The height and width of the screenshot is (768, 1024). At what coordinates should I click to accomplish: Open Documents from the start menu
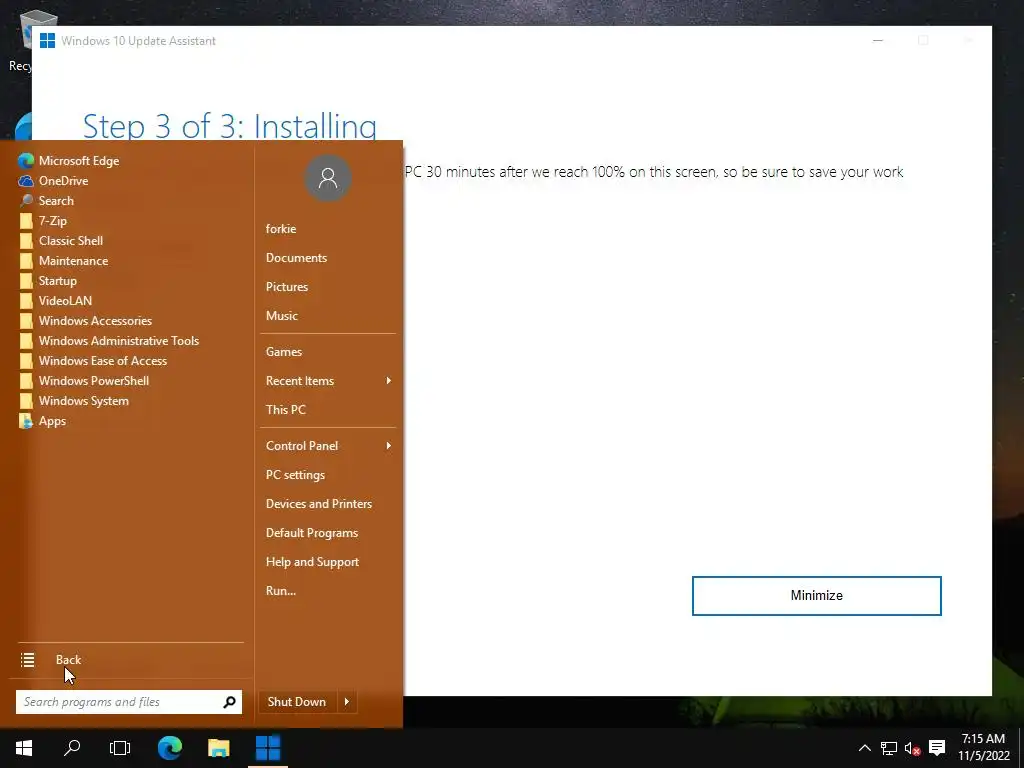click(296, 258)
